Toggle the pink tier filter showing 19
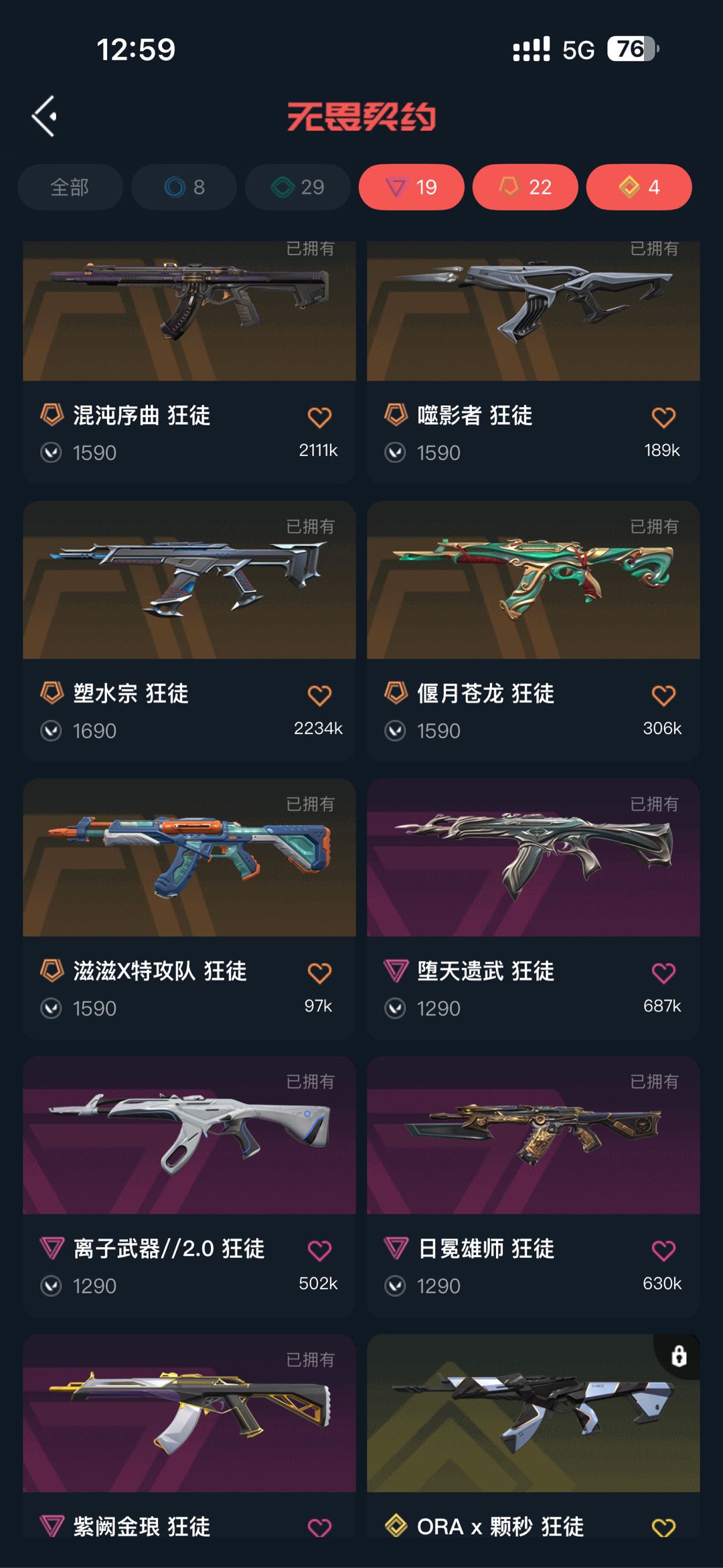This screenshot has width=723, height=1568. [x=412, y=187]
